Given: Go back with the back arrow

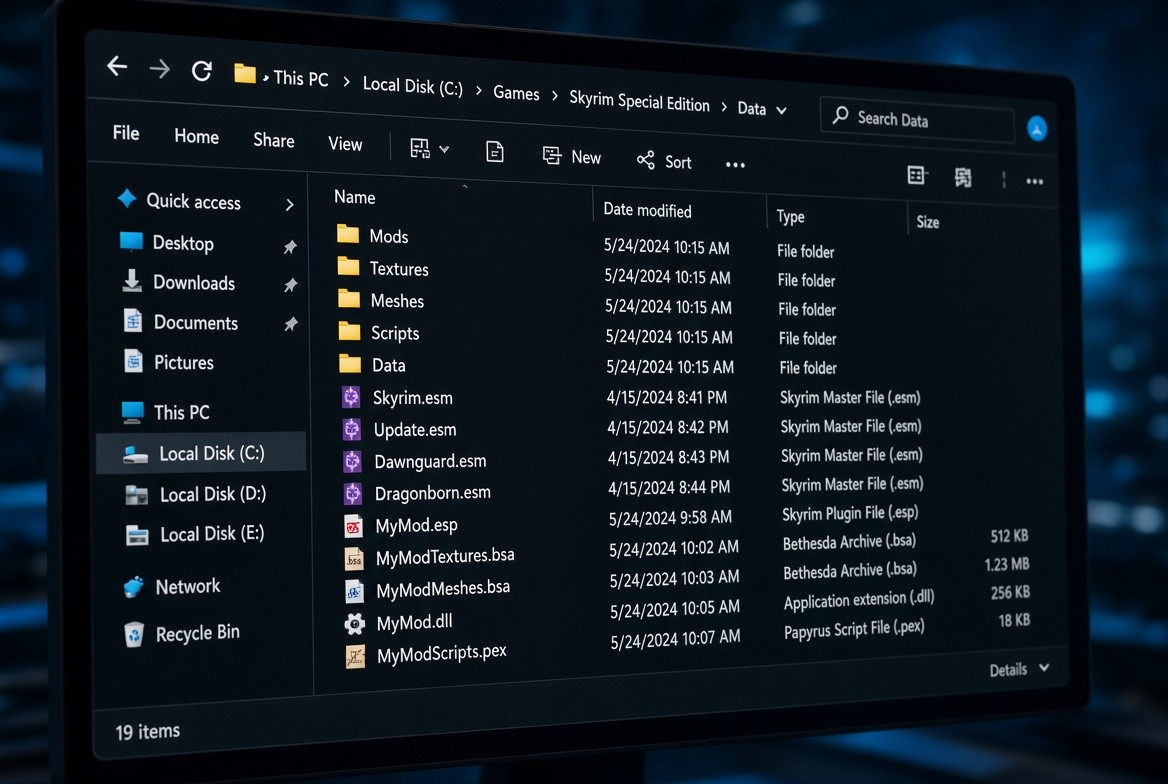Looking at the screenshot, I should (117, 66).
